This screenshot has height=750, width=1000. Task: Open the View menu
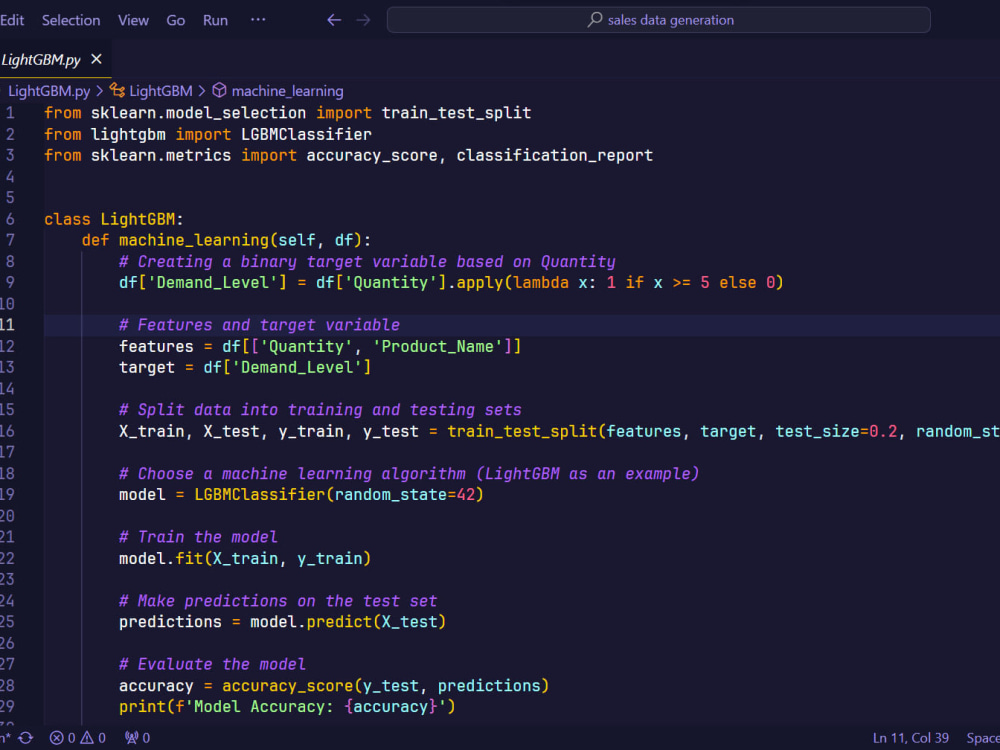(x=133, y=20)
